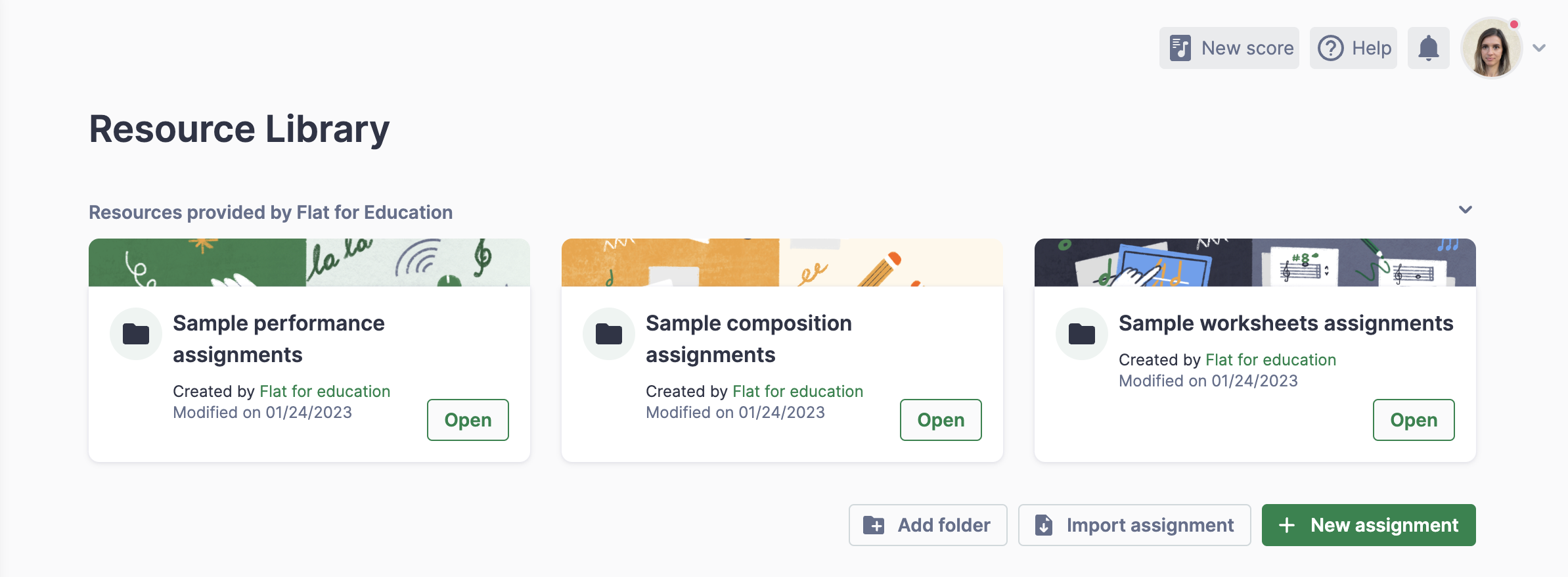Click the orange composition card banner image
The width and height of the screenshot is (1568, 577).
[782, 262]
